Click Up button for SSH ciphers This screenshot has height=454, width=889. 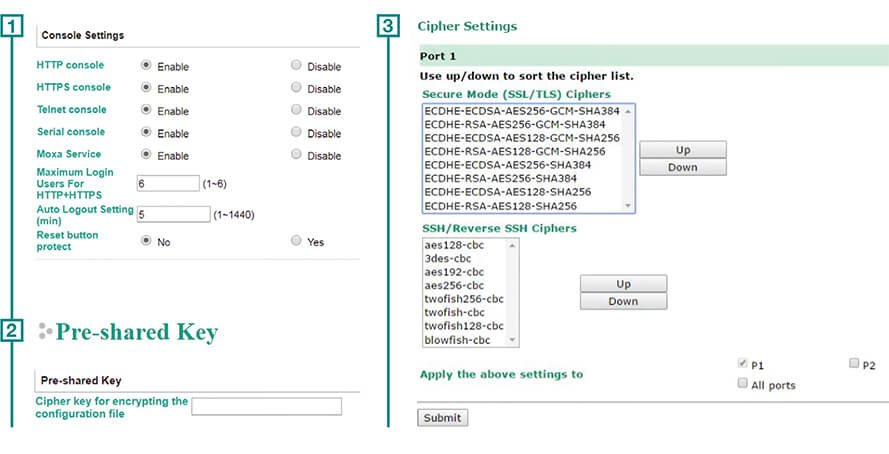click(623, 283)
